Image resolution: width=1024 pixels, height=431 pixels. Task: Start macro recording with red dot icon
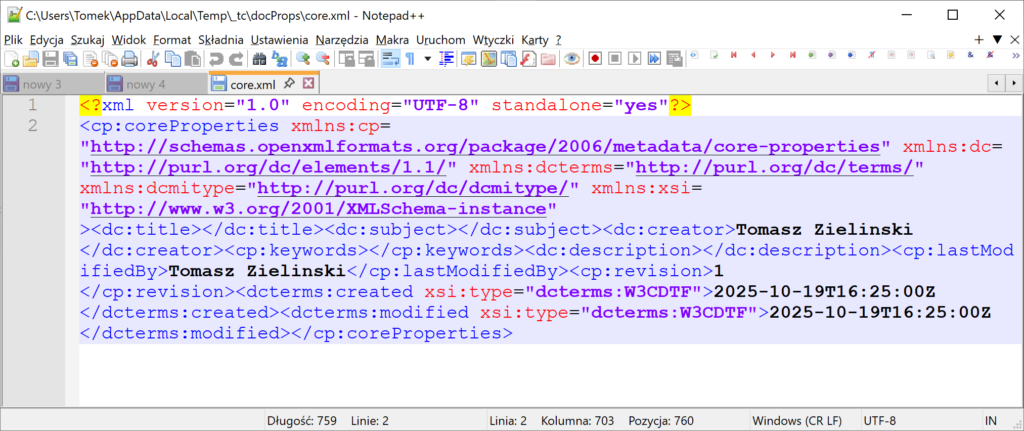click(x=593, y=59)
